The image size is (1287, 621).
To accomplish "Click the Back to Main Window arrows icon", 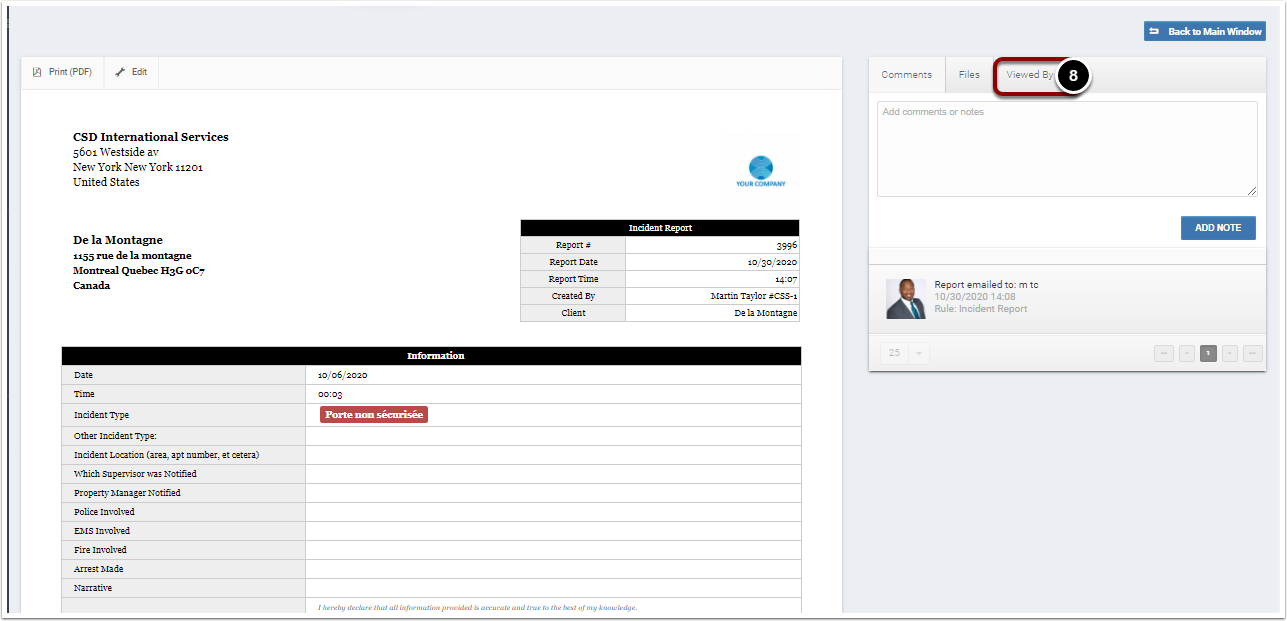I will (x=1155, y=32).
